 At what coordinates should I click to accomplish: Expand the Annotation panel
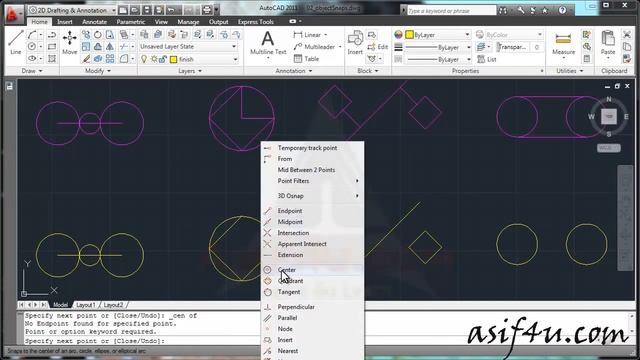tap(293, 71)
